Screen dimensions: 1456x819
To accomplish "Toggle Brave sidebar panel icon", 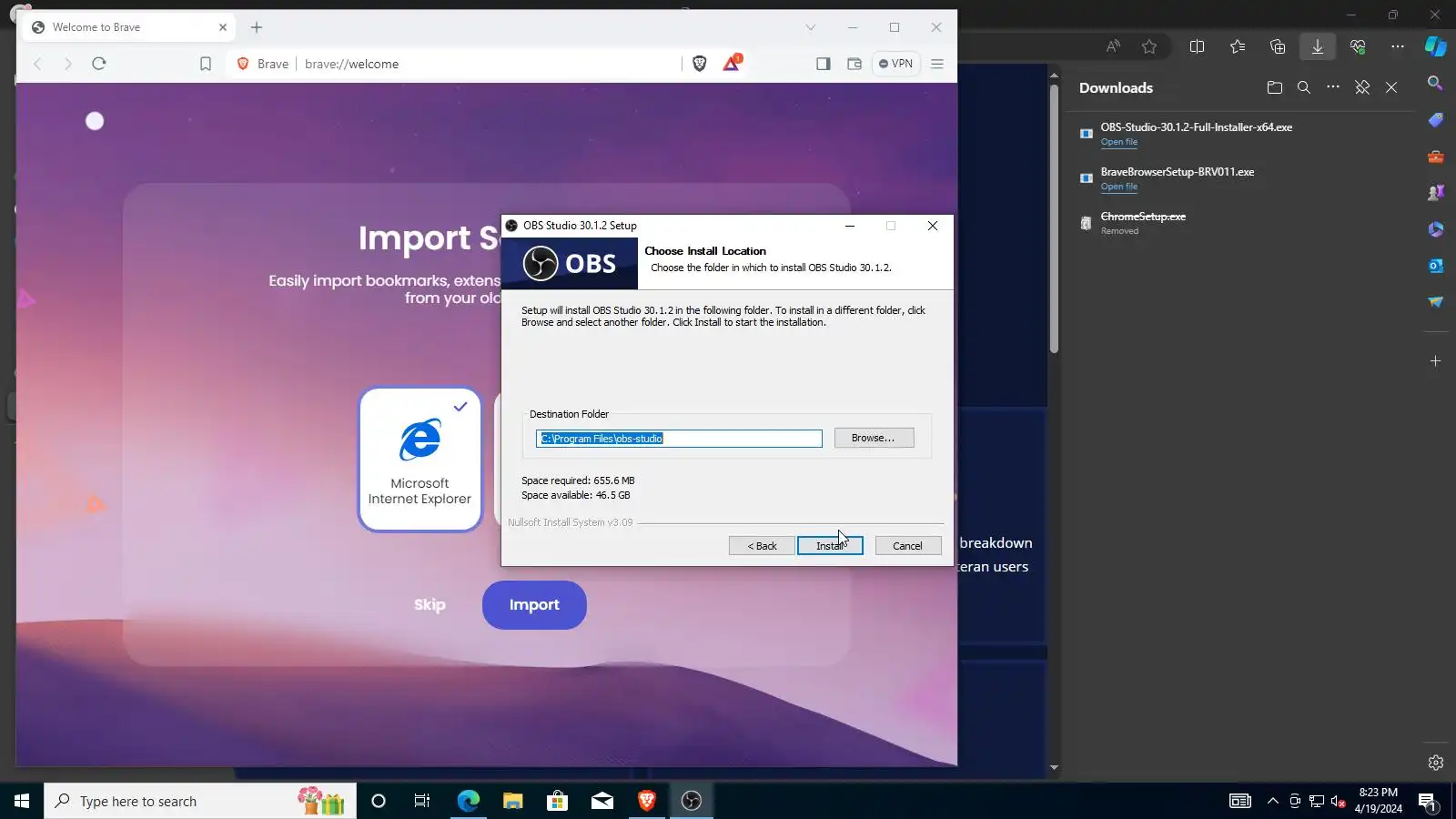I will [x=824, y=64].
